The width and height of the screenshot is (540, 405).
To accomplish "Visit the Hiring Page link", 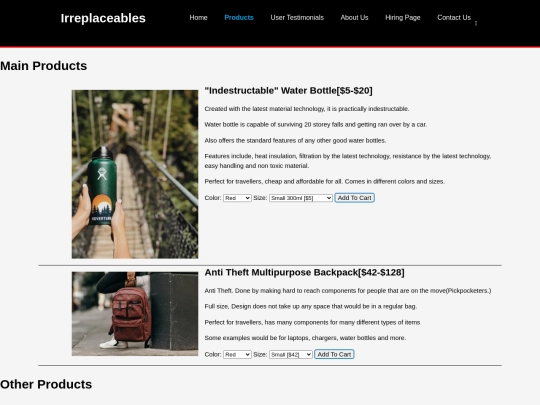I will tap(403, 18).
